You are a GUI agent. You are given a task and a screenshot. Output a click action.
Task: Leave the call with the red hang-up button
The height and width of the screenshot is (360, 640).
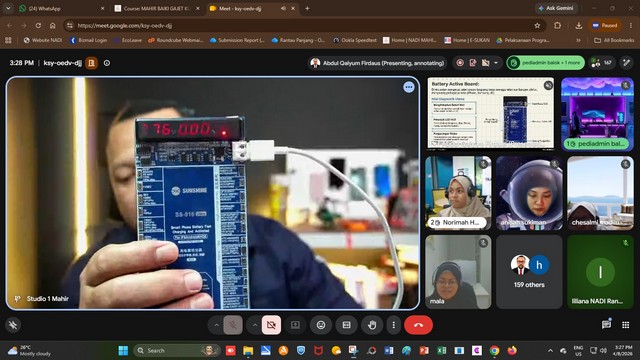(418, 325)
